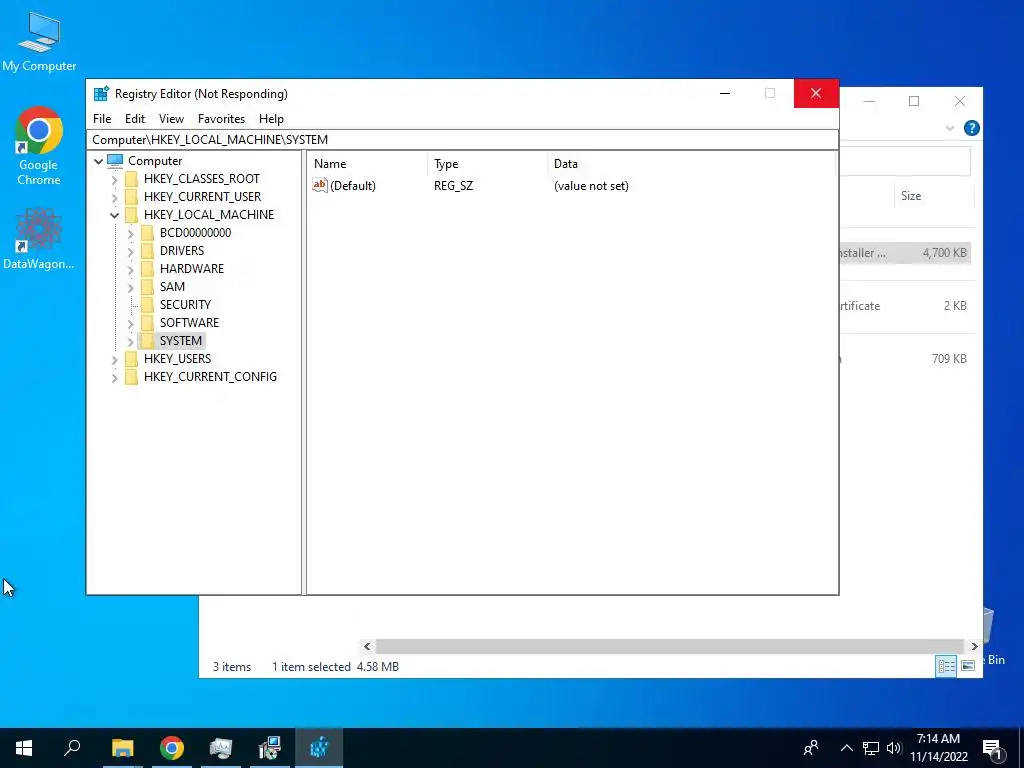1024x768 pixels.
Task: Click Explorer horizontal scrollbar left arrow
Action: (x=367, y=646)
